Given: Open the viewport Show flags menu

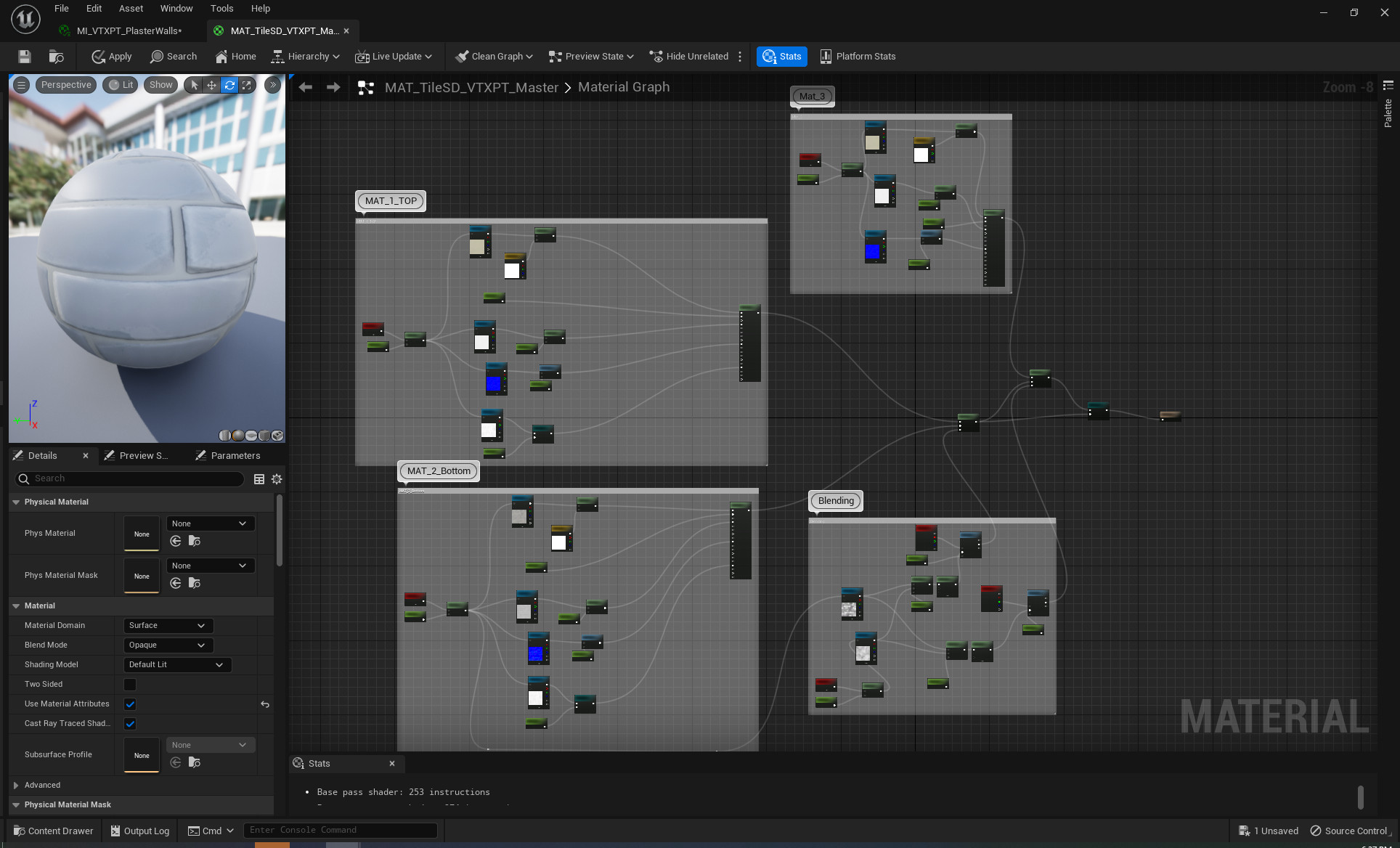Looking at the screenshot, I should point(161,85).
